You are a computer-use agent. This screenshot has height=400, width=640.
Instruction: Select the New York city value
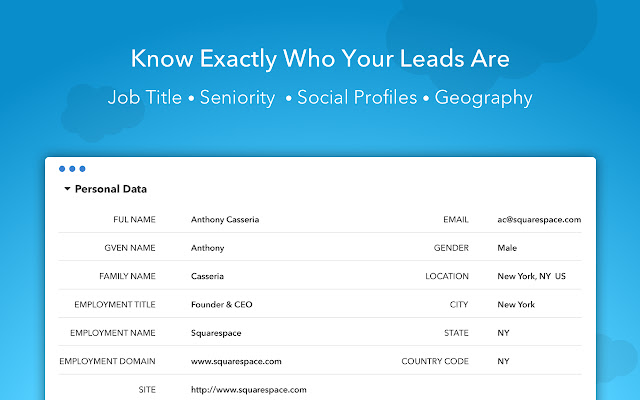click(x=516, y=304)
